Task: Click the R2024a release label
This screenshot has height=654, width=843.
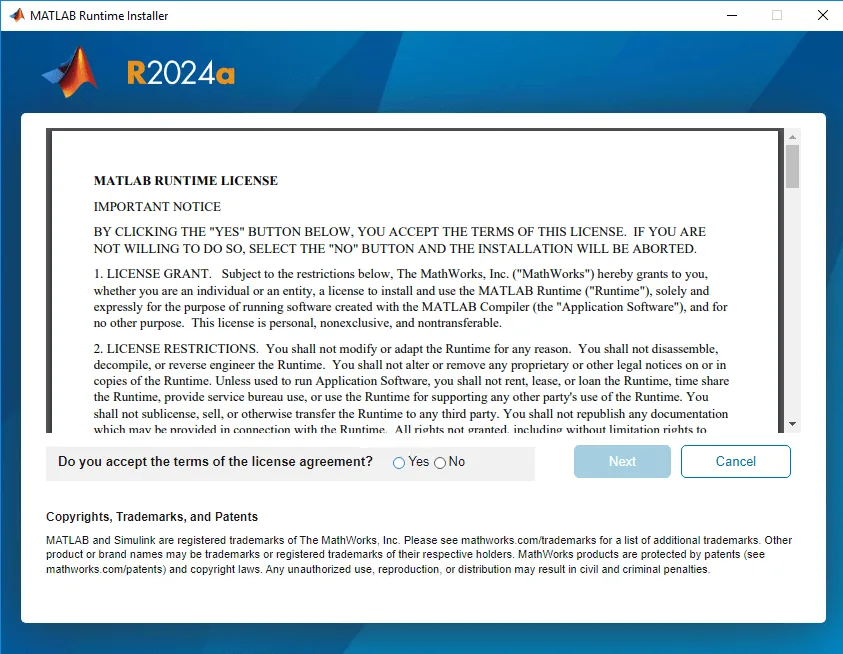Action: tap(181, 73)
